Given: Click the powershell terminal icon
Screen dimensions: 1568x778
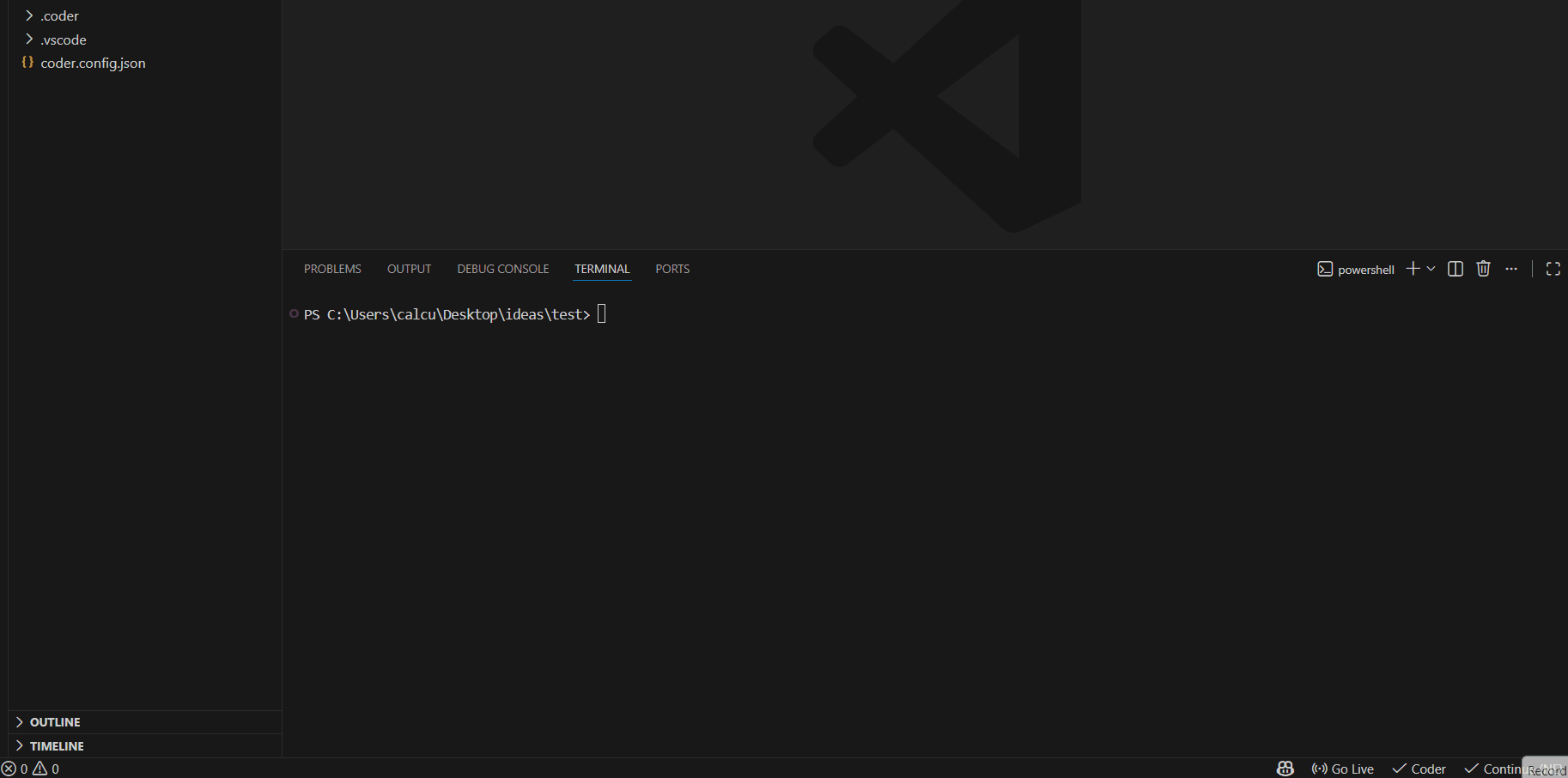Looking at the screenshot, I should [x=1325, y=269].
